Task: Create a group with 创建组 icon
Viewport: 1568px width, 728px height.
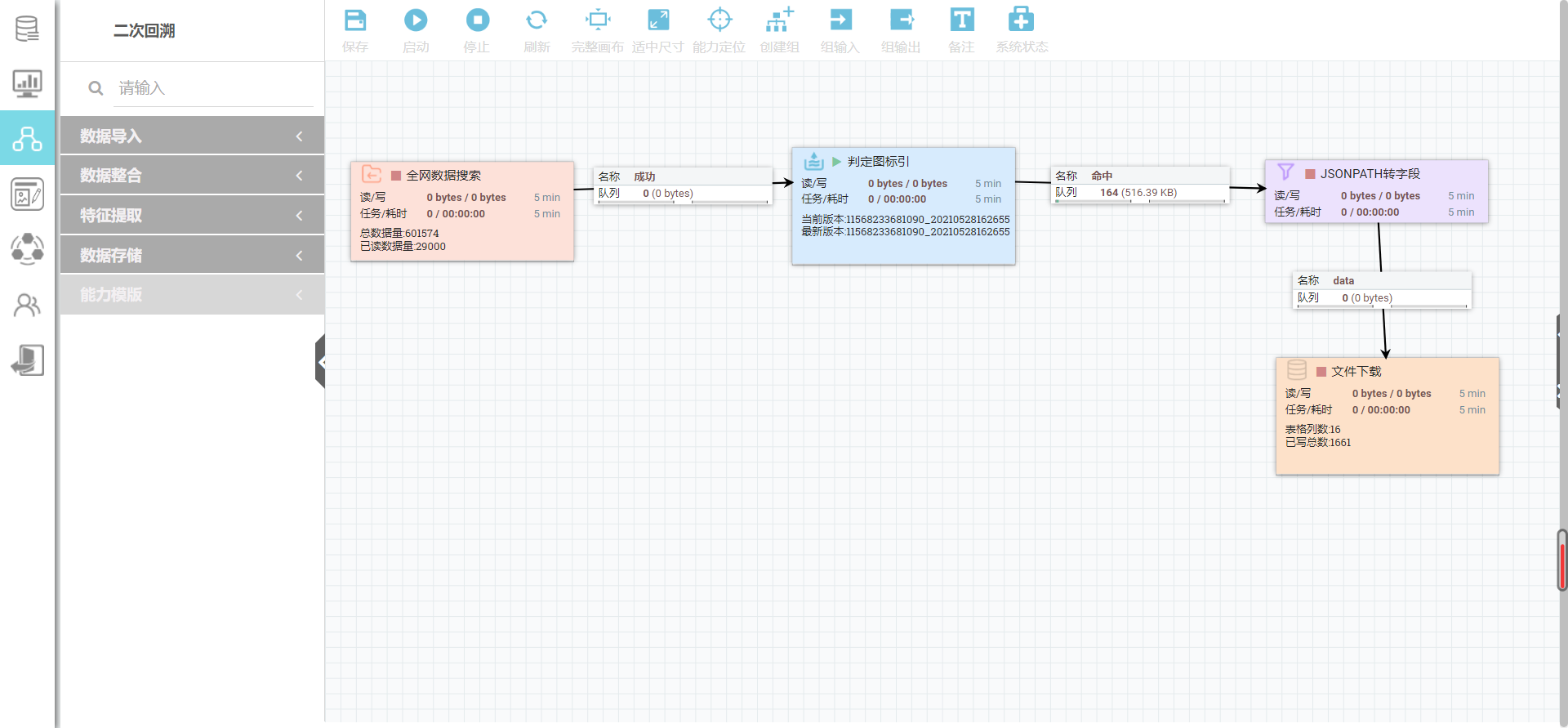Action: click(x=780, y=20)
